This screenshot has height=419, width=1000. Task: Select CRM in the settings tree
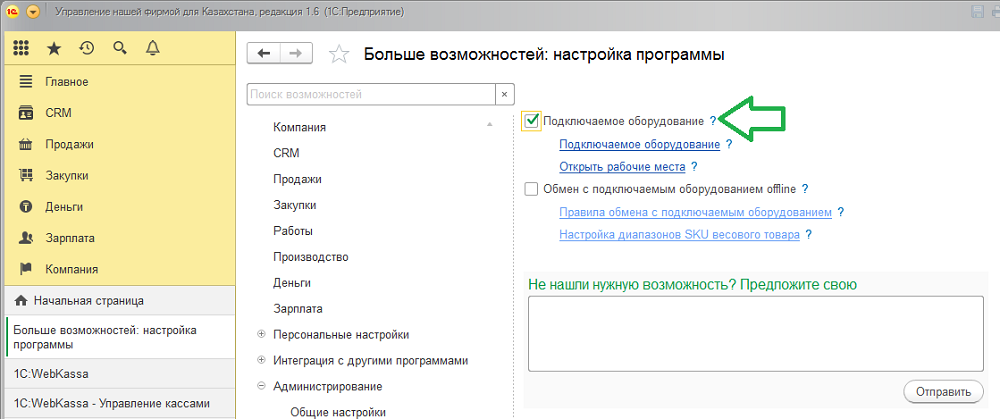[x=286, y=153]
